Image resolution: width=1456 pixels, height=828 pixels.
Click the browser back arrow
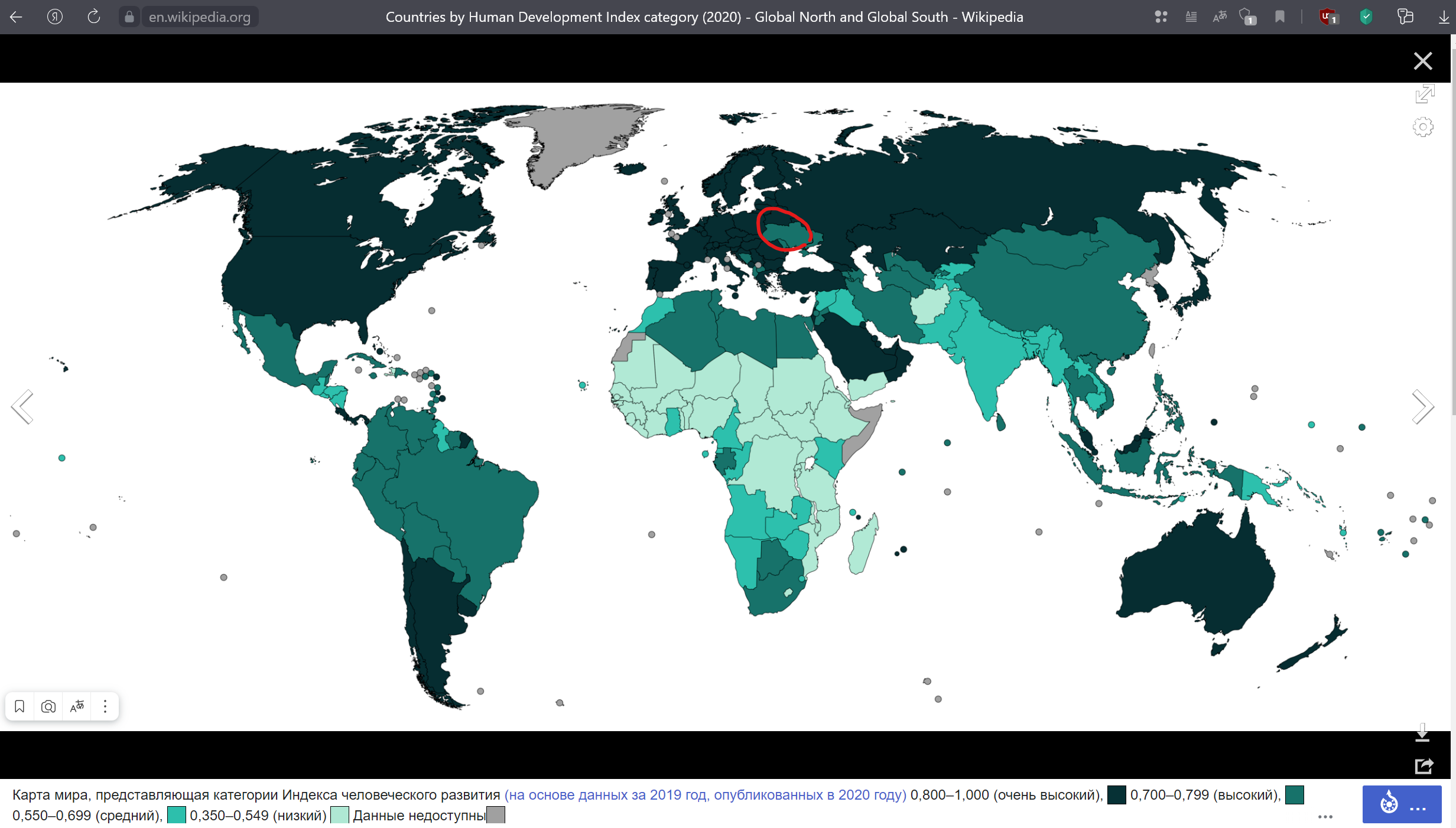click(16, 17)
